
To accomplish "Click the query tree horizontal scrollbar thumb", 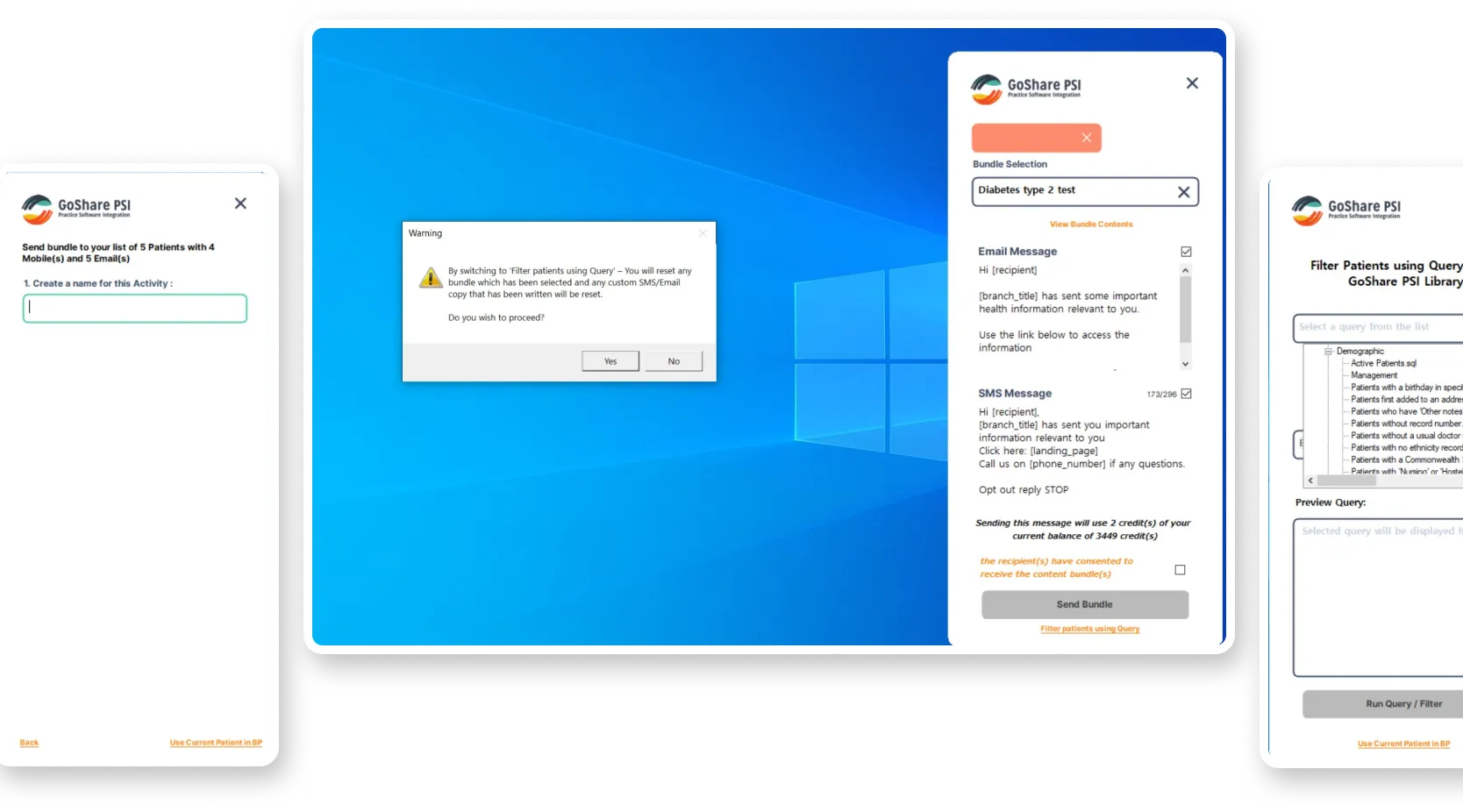I will coord(1348,481).
